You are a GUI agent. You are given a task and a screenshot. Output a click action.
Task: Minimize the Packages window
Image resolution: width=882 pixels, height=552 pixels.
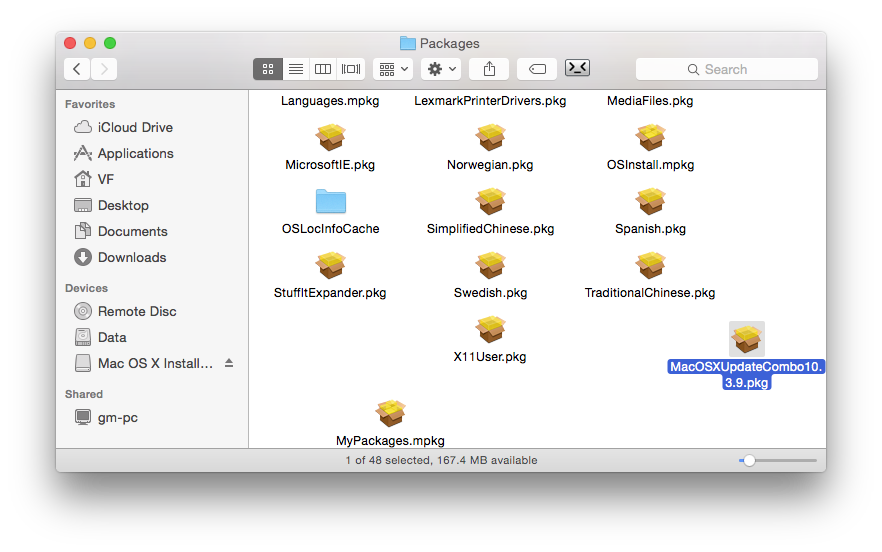[x=90, y=43]
